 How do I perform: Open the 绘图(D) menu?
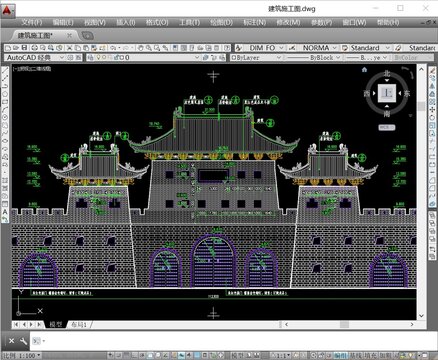click(x=221, y=23)
